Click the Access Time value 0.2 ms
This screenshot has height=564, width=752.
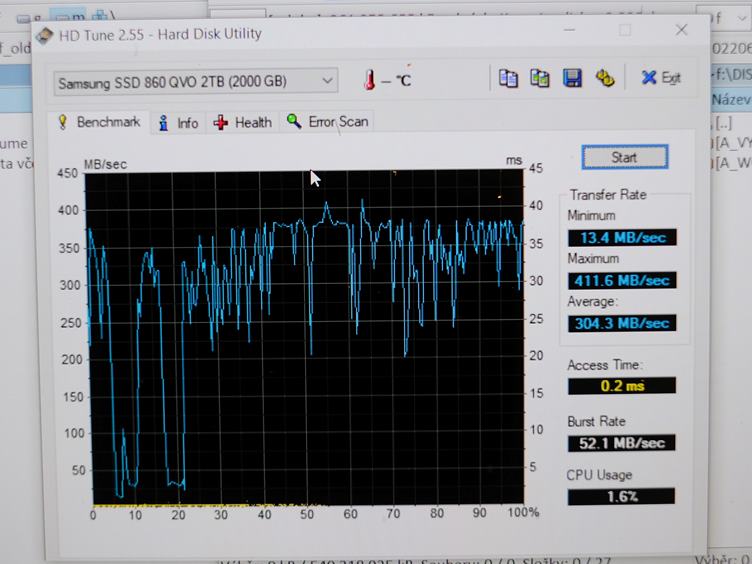622,386
